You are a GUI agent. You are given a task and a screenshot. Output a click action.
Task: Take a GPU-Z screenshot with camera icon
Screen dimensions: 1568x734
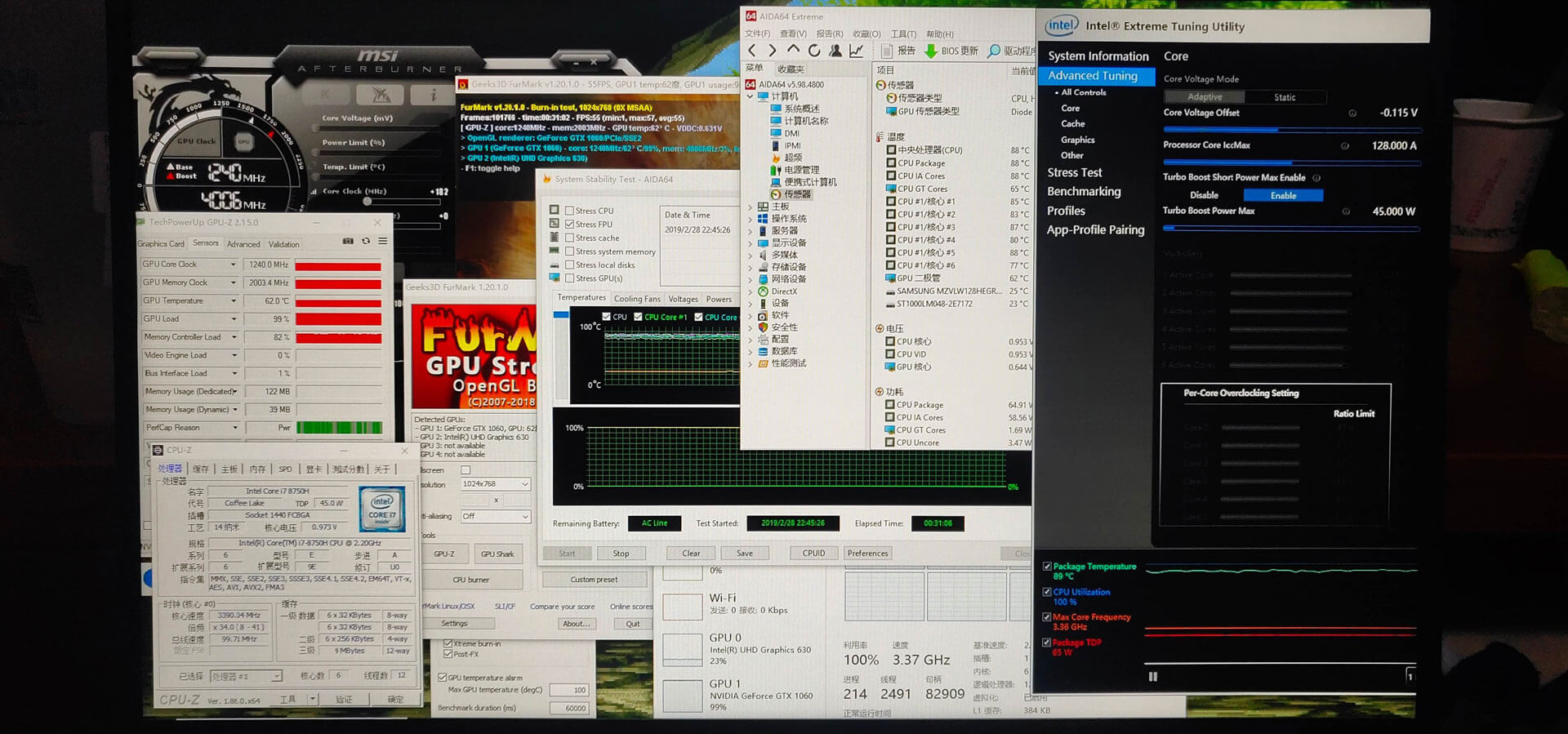[348, 242]
